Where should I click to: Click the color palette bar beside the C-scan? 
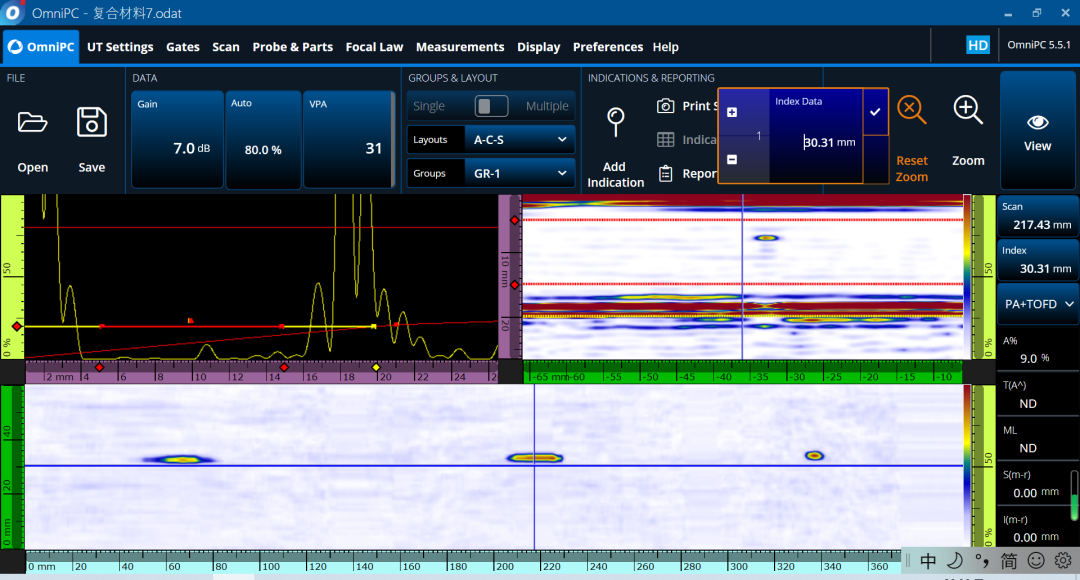967,466
